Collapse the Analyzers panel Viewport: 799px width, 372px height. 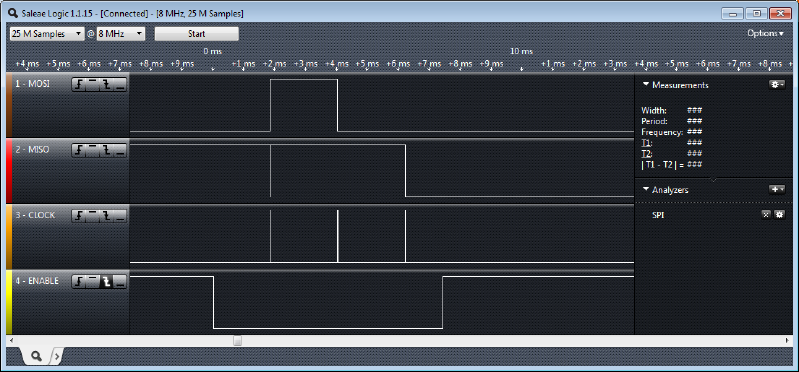pos(646,190)
